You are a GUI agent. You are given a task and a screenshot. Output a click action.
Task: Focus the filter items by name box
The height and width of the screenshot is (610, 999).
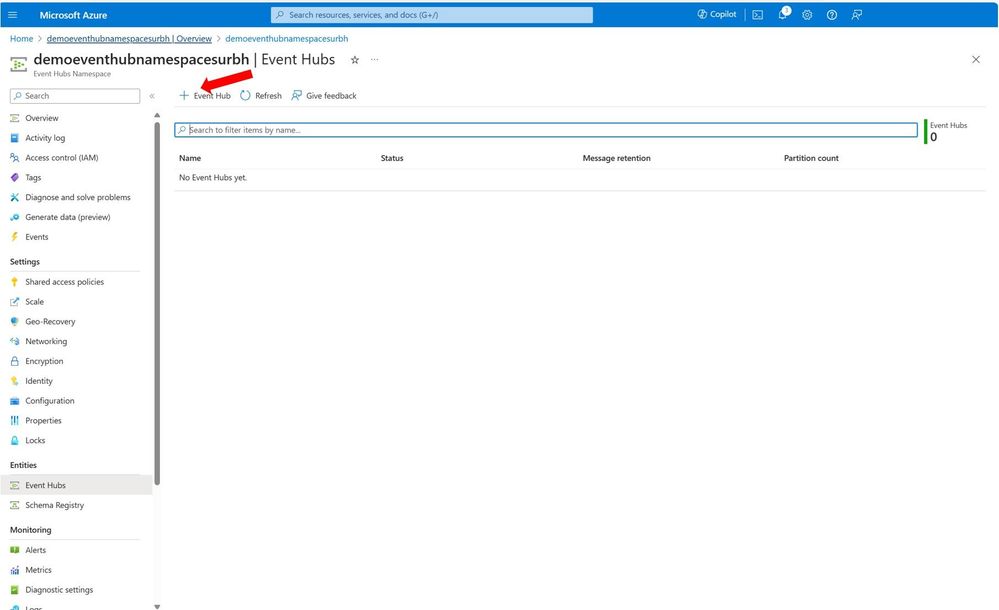[x=546, y=130]
